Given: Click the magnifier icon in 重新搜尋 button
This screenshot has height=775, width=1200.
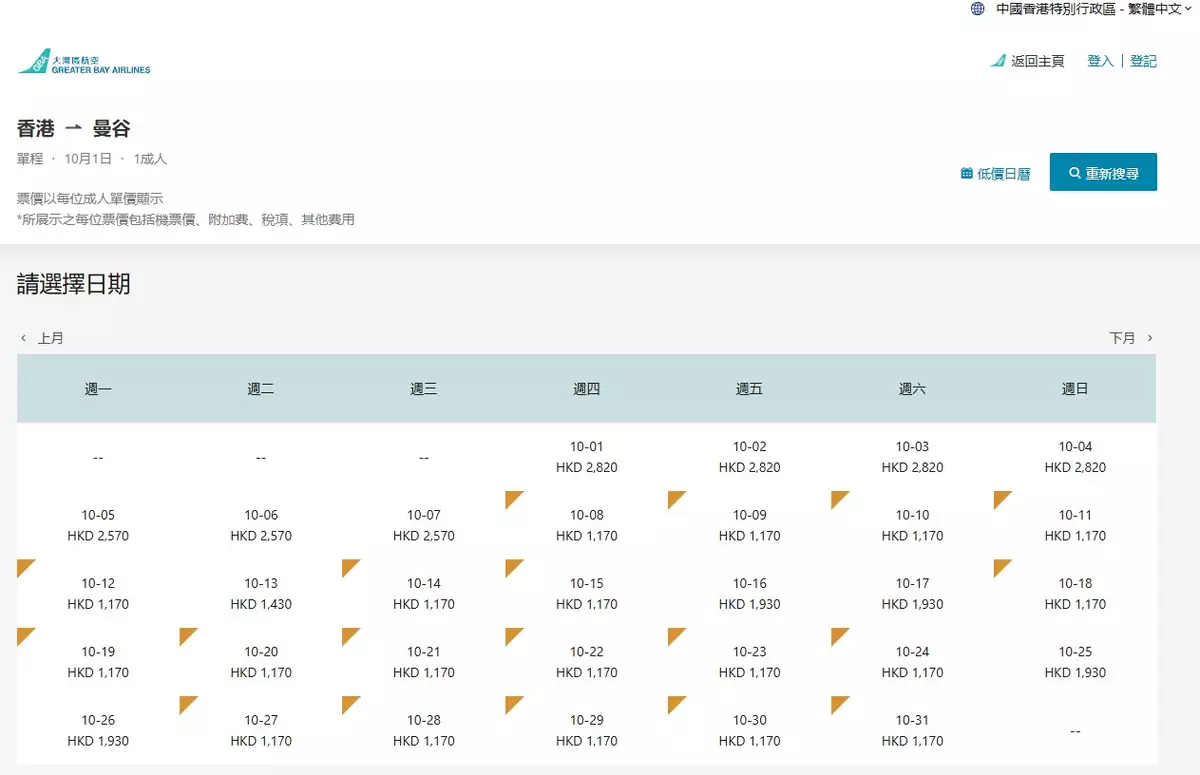Looking at the screenshot, I should (x=1075, y=173).
